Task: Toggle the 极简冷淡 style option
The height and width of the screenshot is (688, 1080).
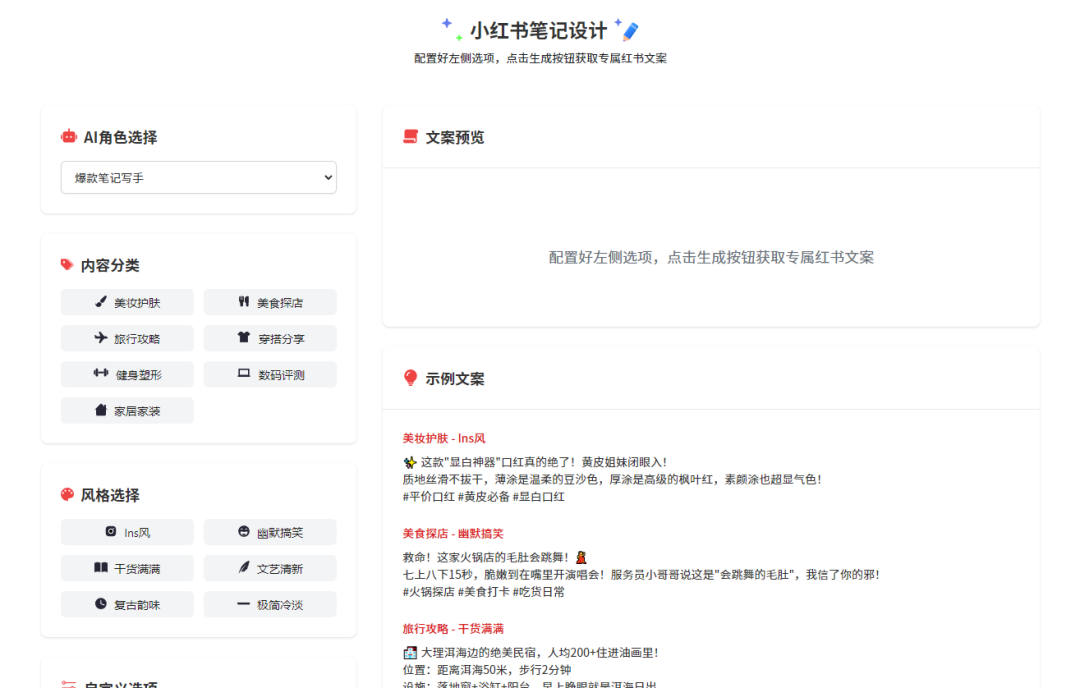Action: 270,604
